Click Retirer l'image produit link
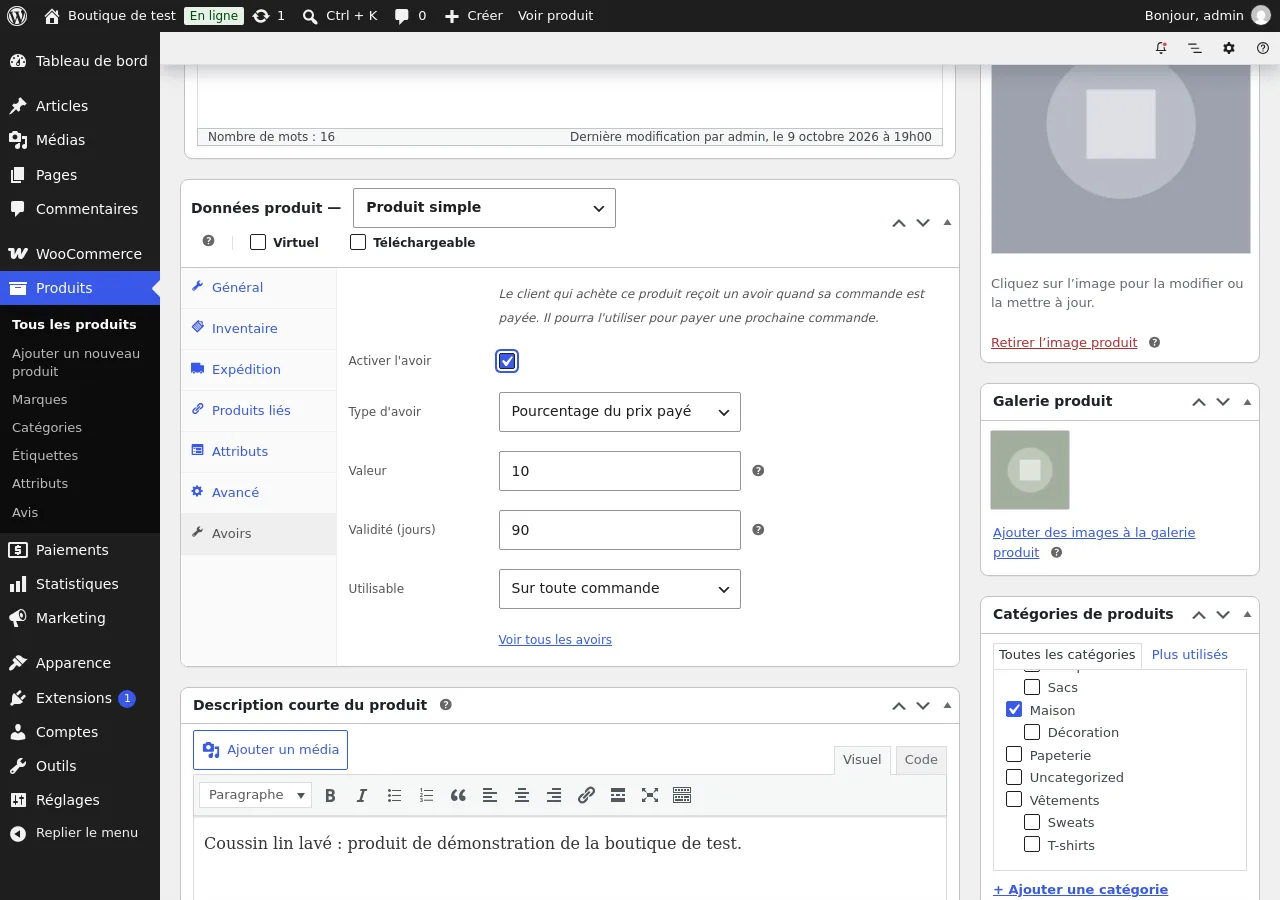The image size is (1280, 900). tap(1064, 343)
